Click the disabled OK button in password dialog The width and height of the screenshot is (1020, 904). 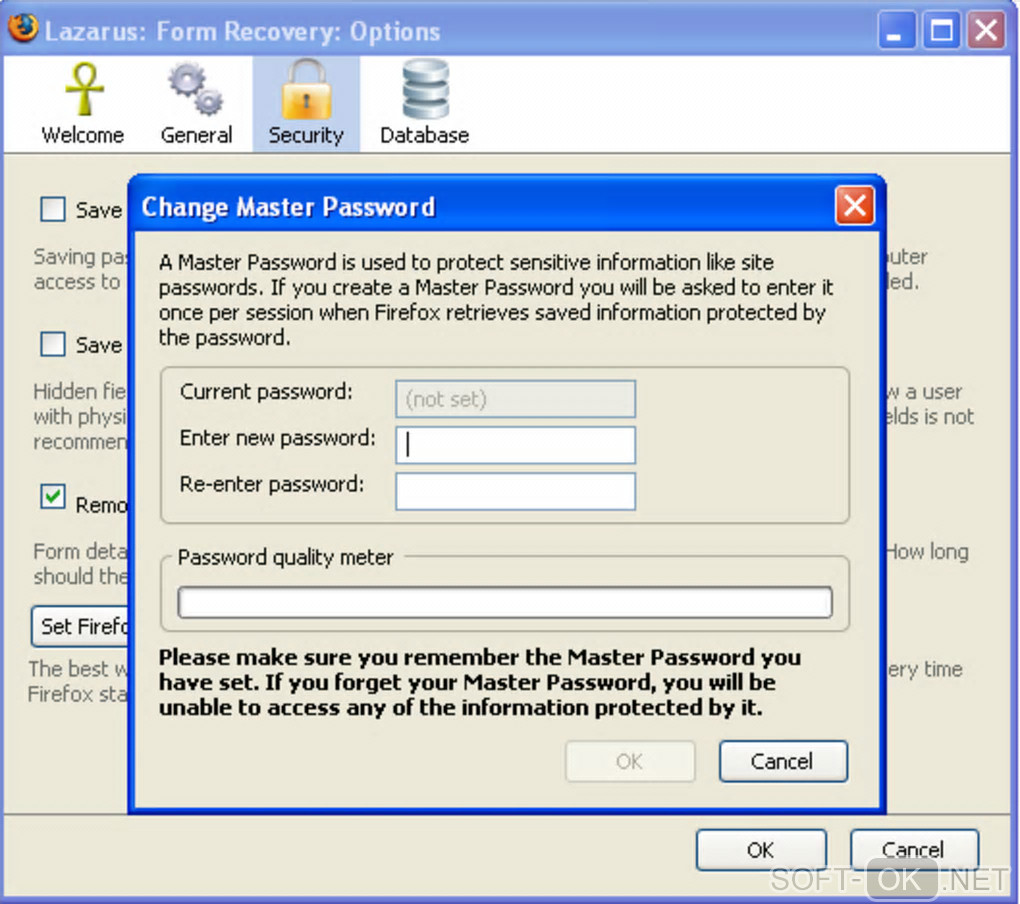[x=630, y=761]
